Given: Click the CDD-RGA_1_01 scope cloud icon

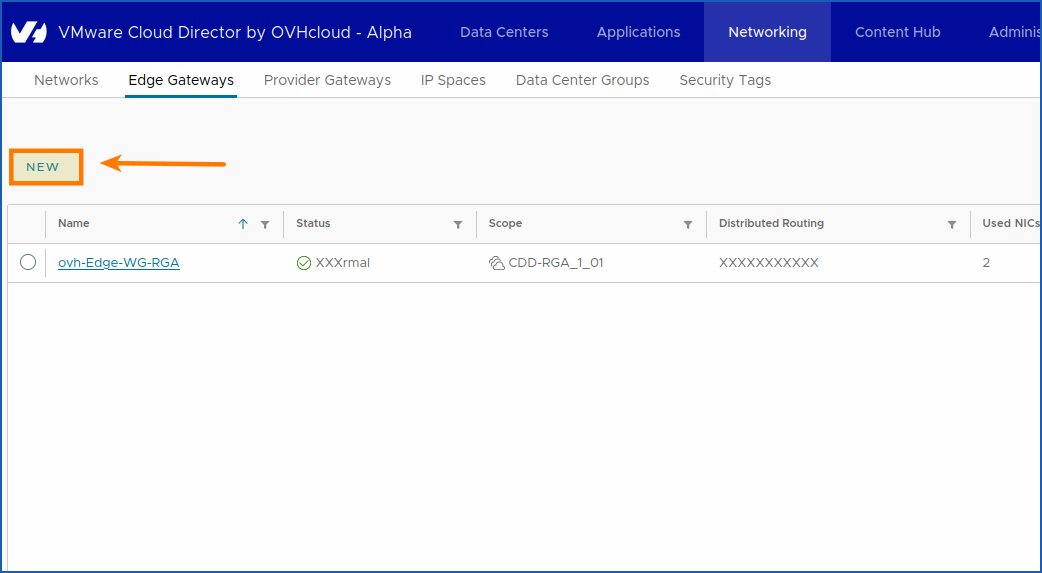Looking at the screenshot, I should [x=496, y=263].
